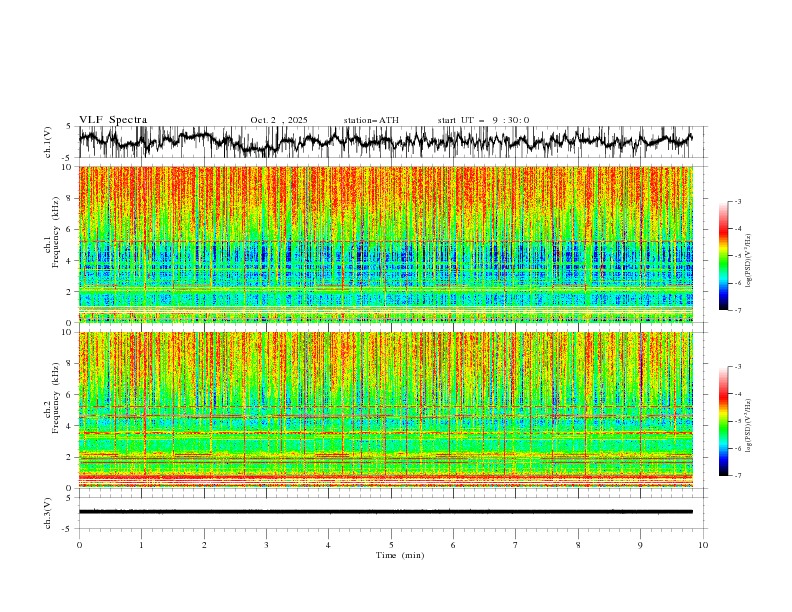
Task: Click the time axis tick label "10"
Action: coord(703,545)
